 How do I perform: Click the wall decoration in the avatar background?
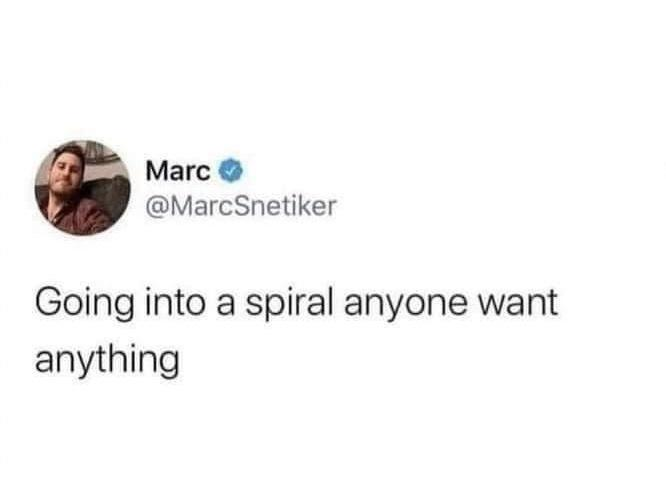[104, 153]
